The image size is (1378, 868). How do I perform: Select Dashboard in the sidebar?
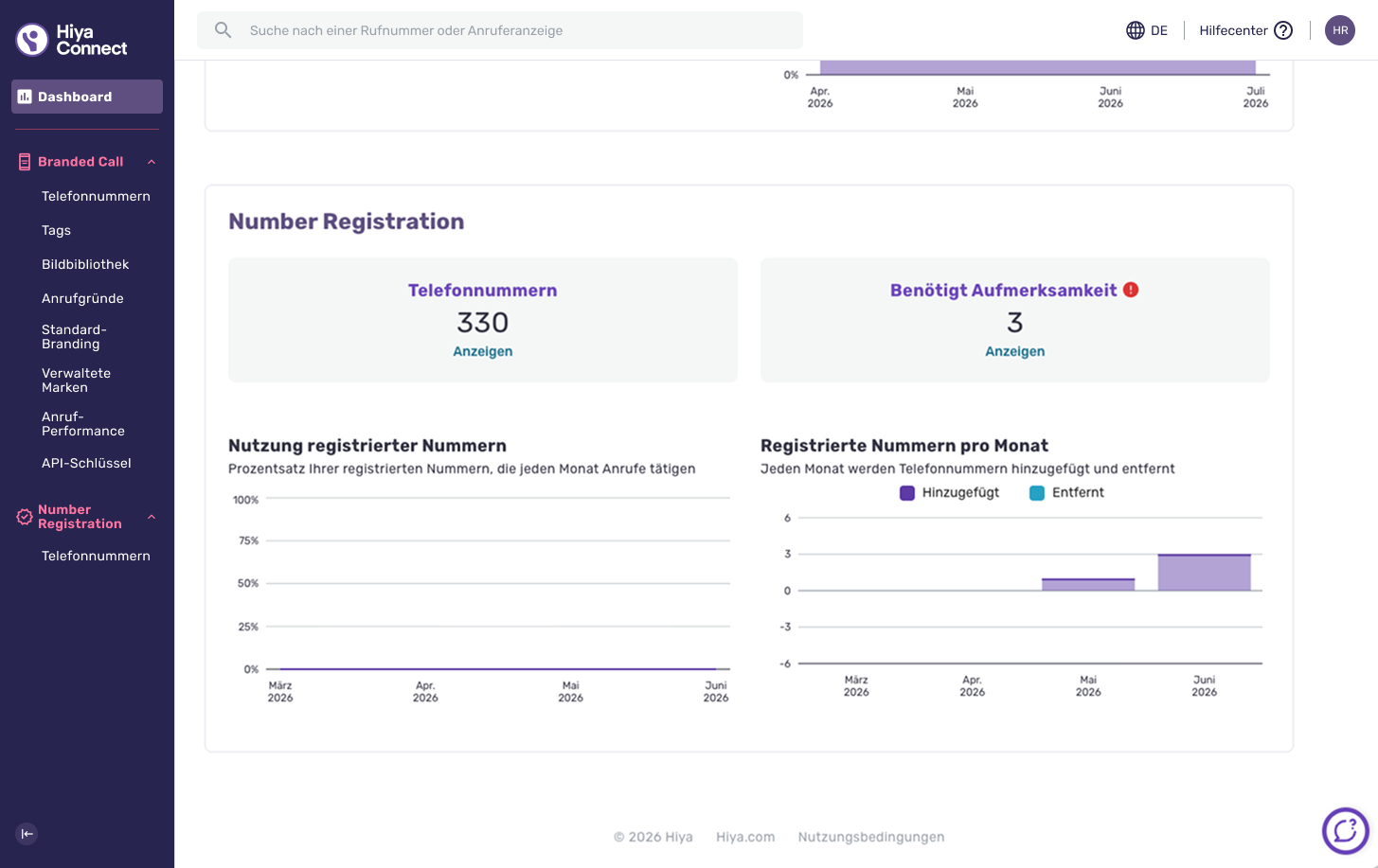coord(87,97)
